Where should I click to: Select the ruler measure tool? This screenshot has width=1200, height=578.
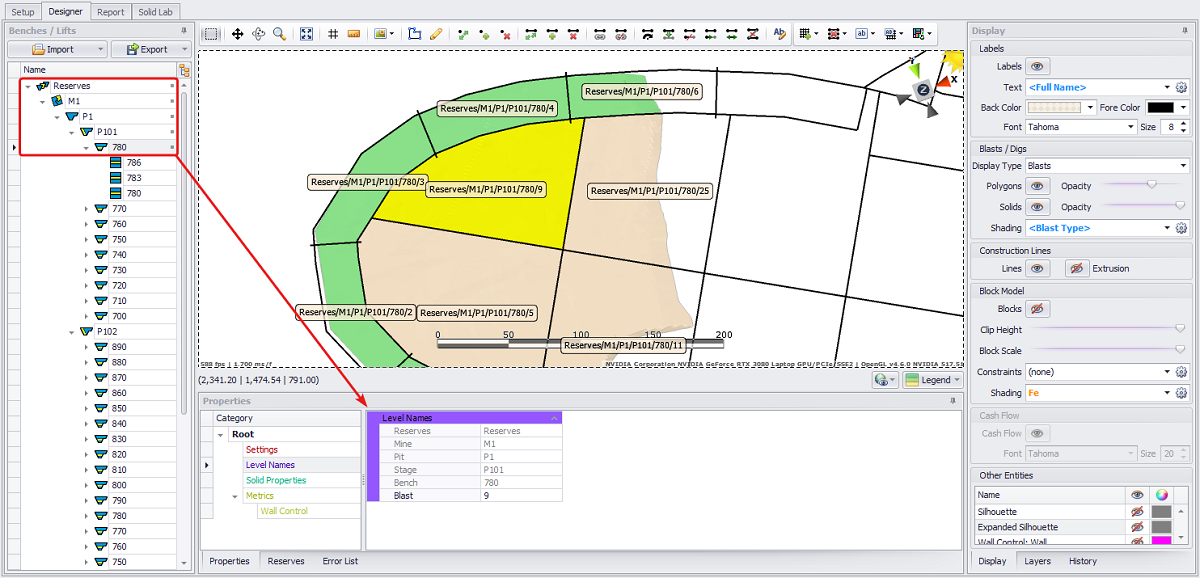point(354,34)
